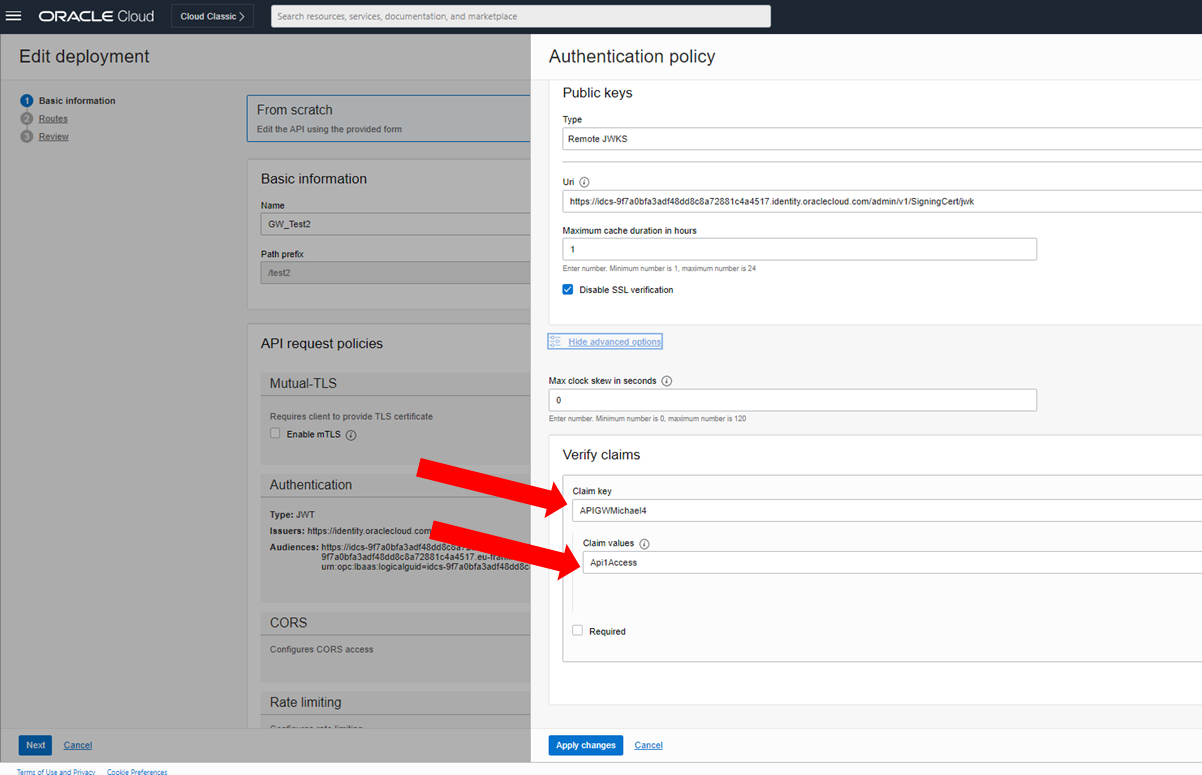The height and width of the screenshot is (775, 1202).
Task: Select the Basic information step
Action: [77, 101]
